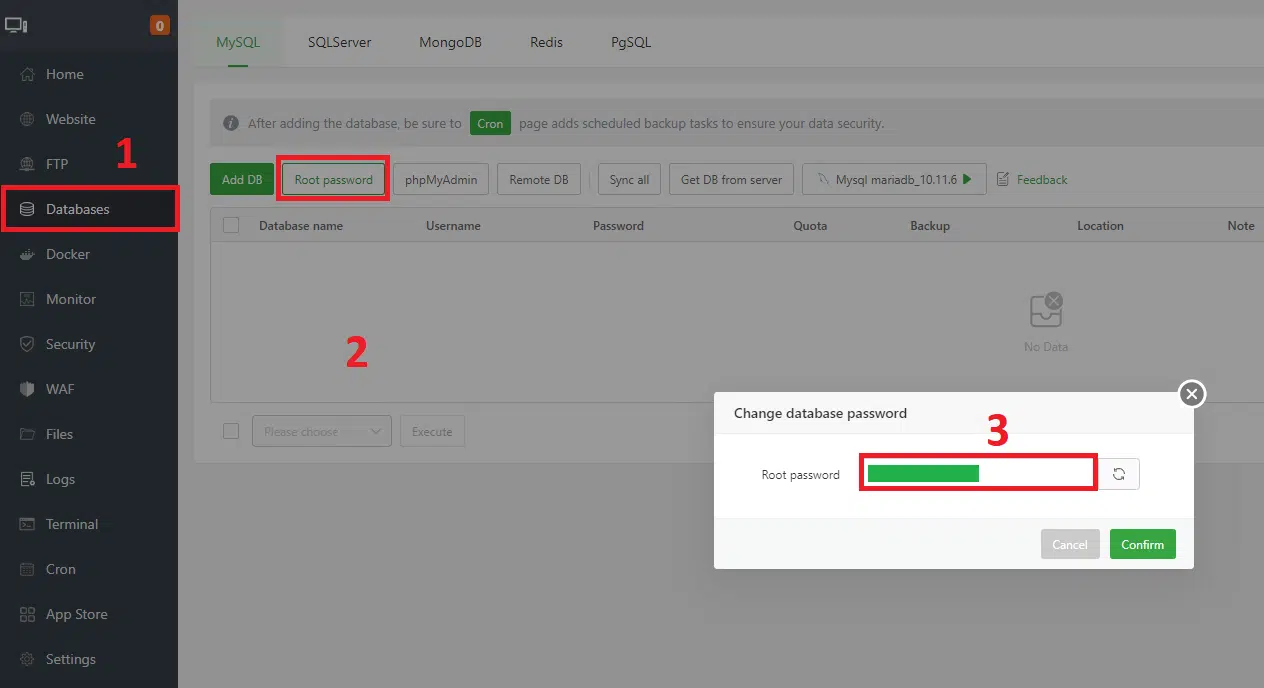
Task: Open Logs in the sidebar
Action: pyautogui.click(x=89, y=479)
